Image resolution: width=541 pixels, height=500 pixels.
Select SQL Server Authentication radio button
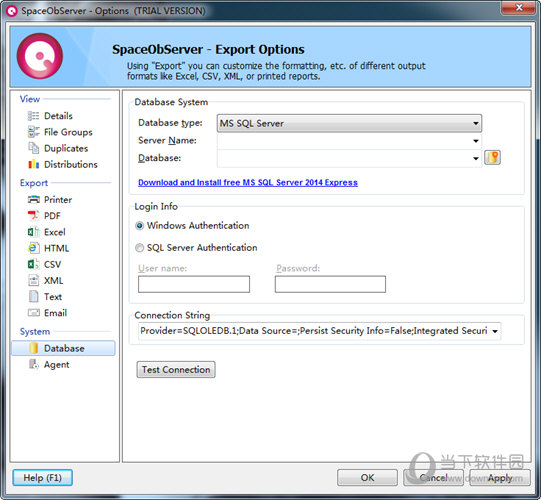139,248
